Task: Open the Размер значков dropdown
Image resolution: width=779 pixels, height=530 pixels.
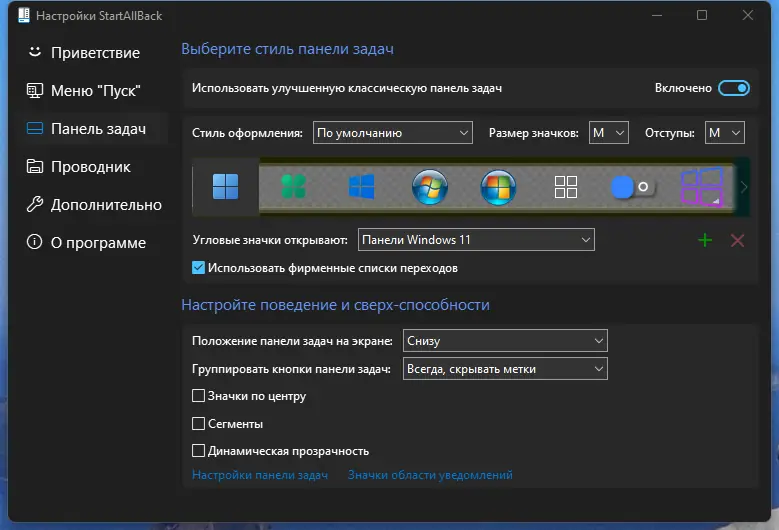Action: tap(609, 133)
